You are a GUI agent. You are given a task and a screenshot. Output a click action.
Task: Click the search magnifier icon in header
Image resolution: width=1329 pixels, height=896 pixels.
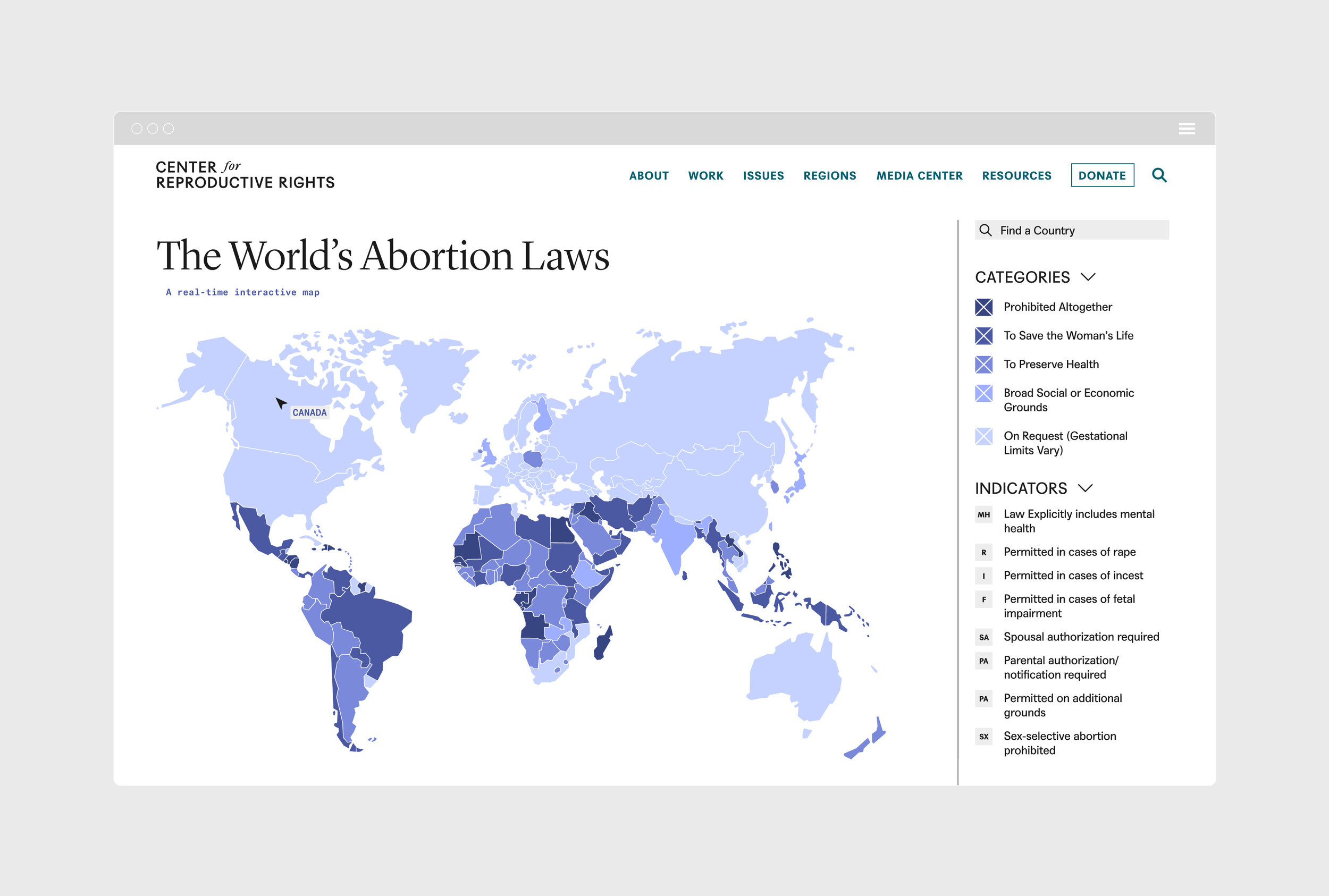[1159, 175]
